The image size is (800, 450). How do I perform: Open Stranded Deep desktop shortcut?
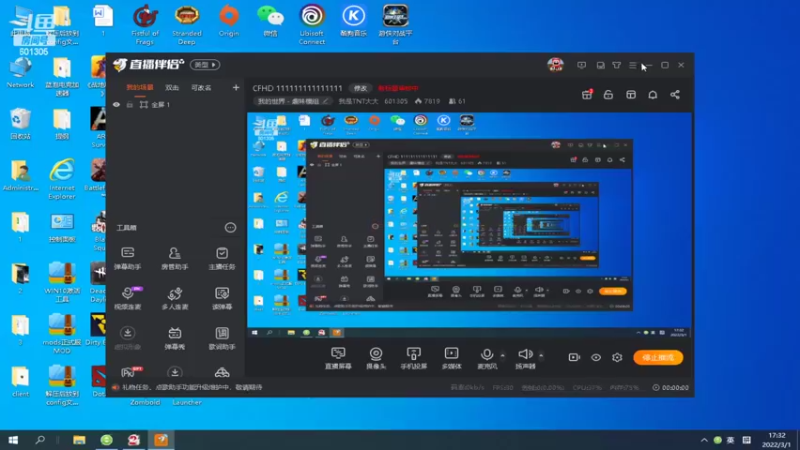tap(187, 26)
